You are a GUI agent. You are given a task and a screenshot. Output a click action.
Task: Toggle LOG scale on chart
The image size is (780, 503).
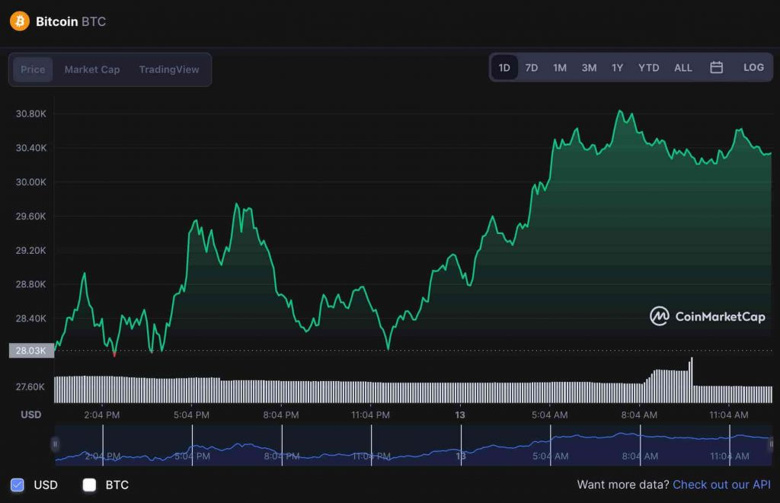coord(753,68)
